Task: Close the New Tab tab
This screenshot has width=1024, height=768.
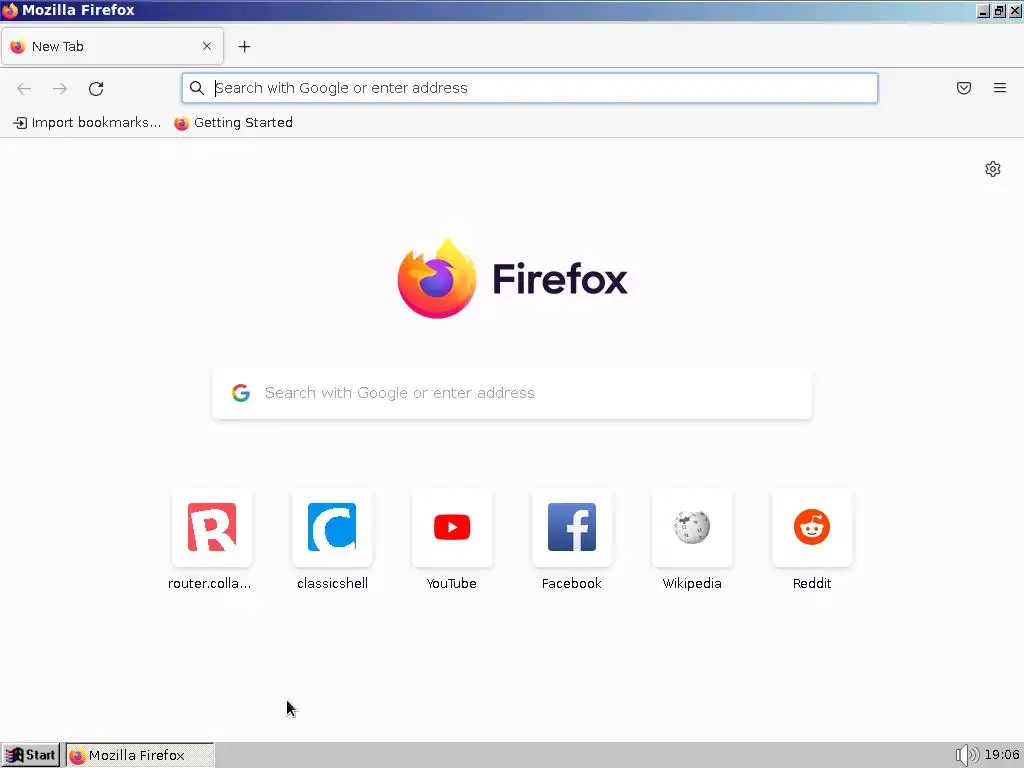Action: 207,46
